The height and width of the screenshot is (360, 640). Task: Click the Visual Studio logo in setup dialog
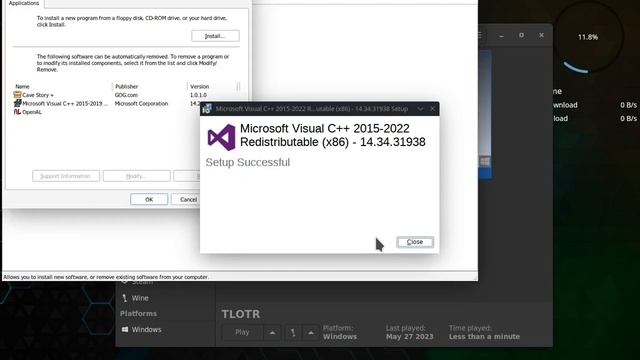(221, 137)
